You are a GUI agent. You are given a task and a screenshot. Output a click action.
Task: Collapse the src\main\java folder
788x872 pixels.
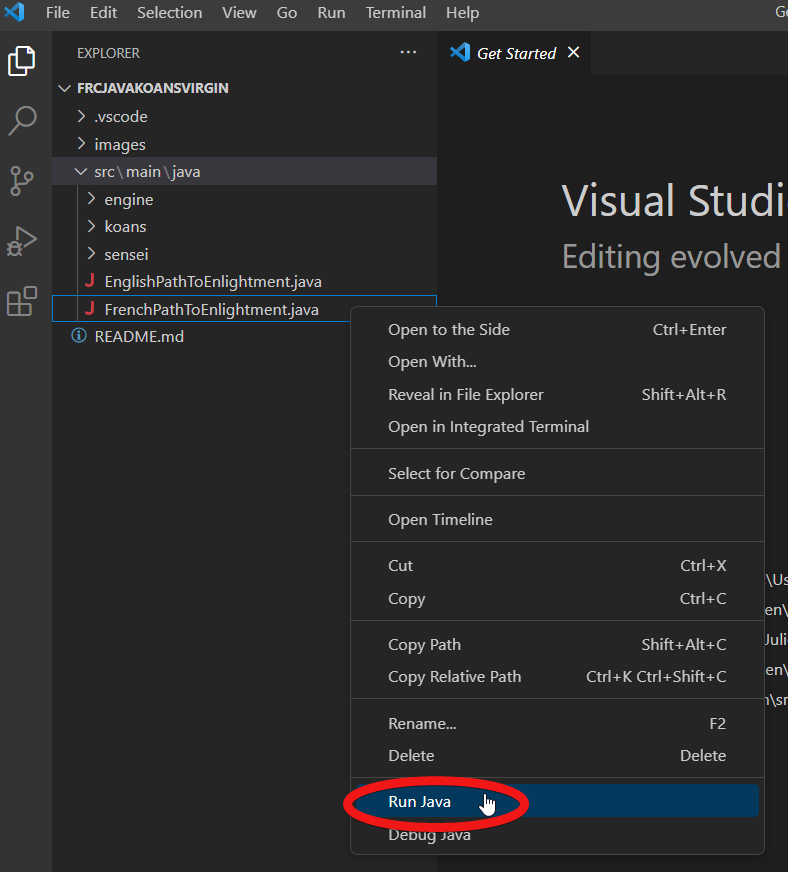point(81,171)
